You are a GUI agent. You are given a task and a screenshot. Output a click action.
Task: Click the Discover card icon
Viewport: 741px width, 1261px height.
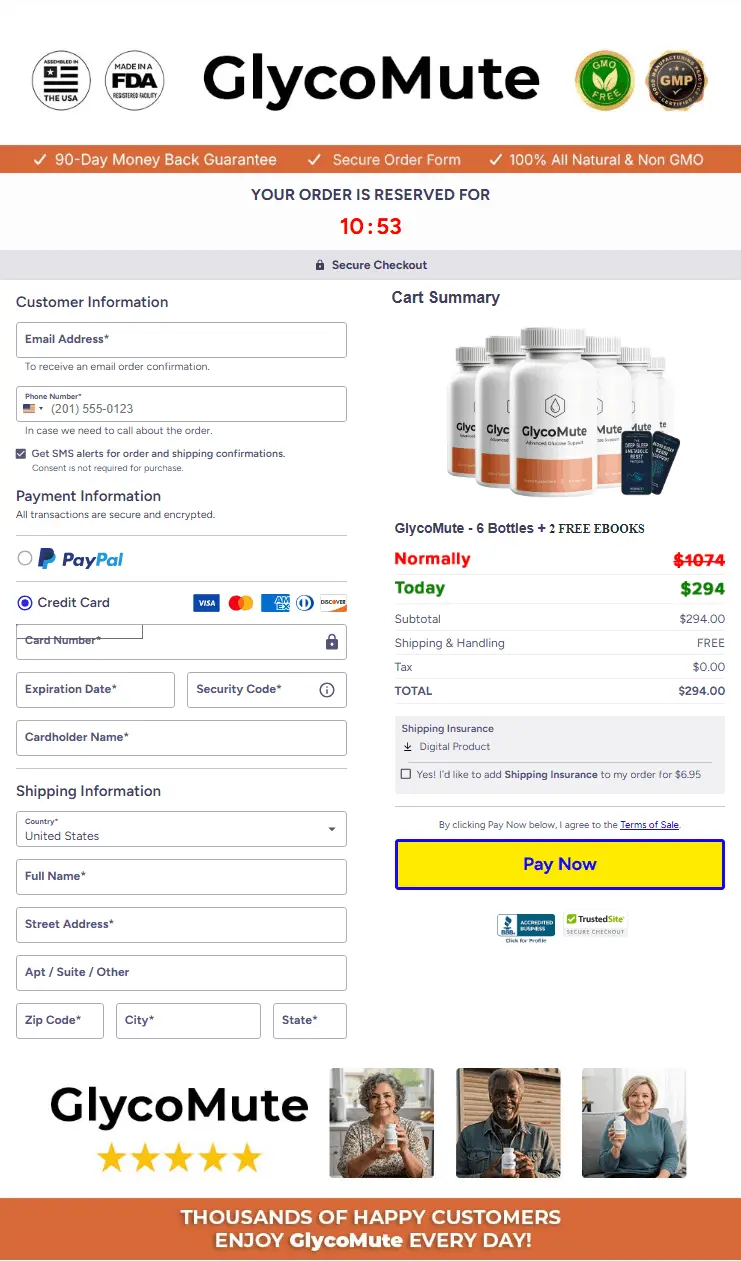tap(331, 603)
